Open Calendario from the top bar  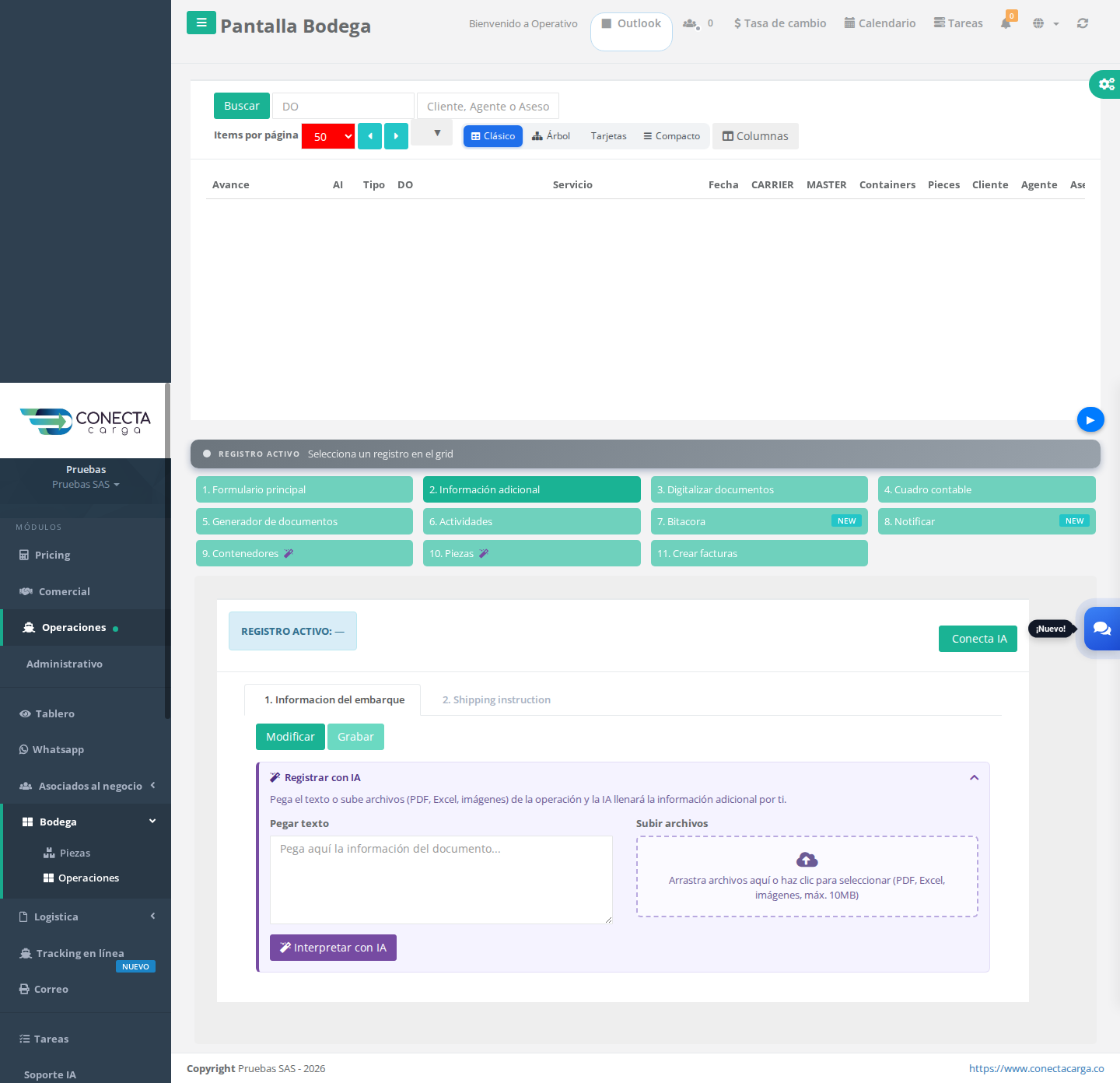(880, 23)
